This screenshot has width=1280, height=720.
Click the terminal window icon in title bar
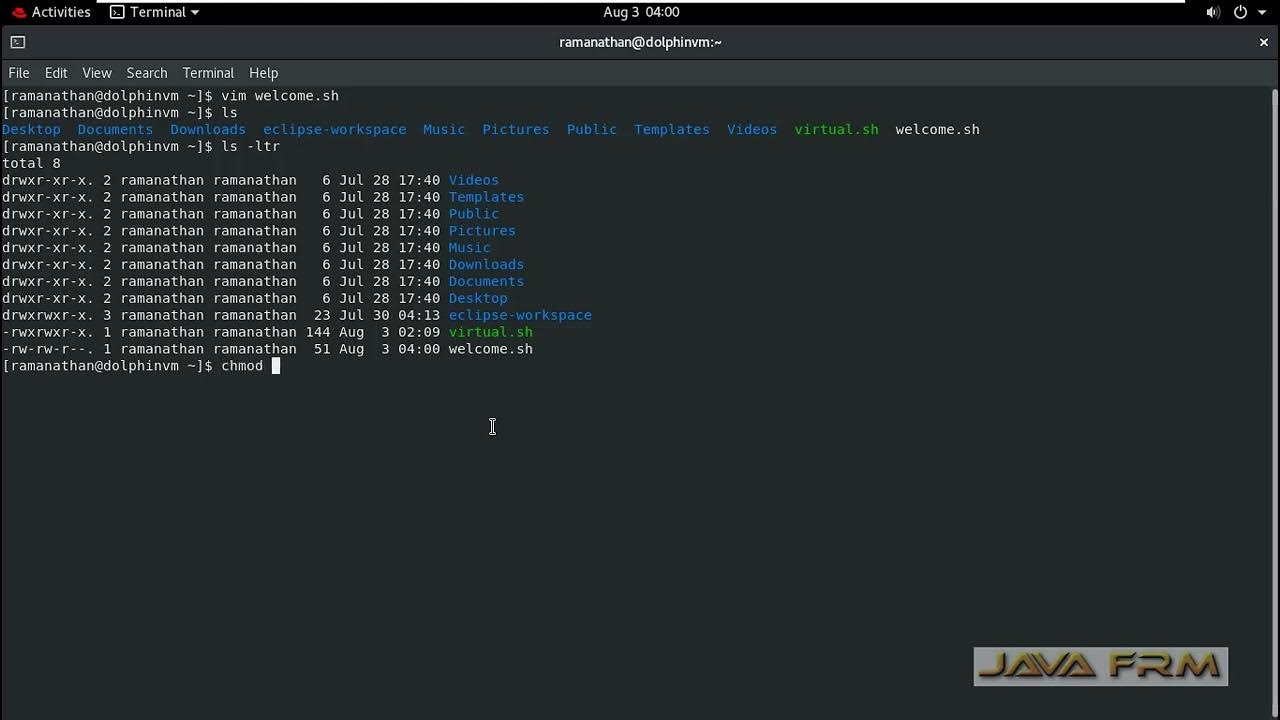coord(17,42)
